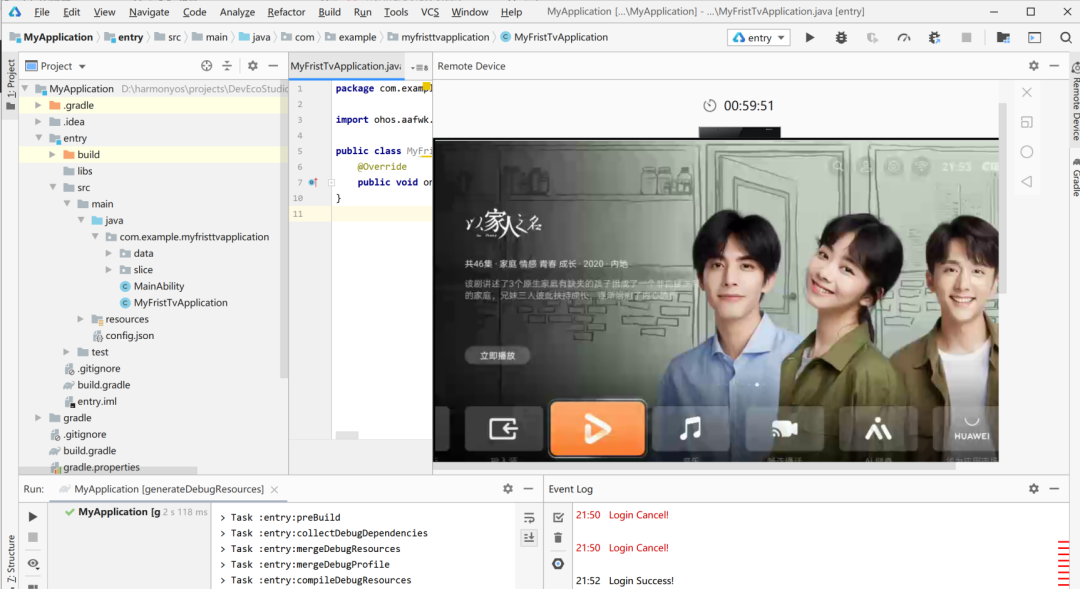Click the search magnifier in the toolbar
Screen dimensions: 1080x589
click(1064, 37)
